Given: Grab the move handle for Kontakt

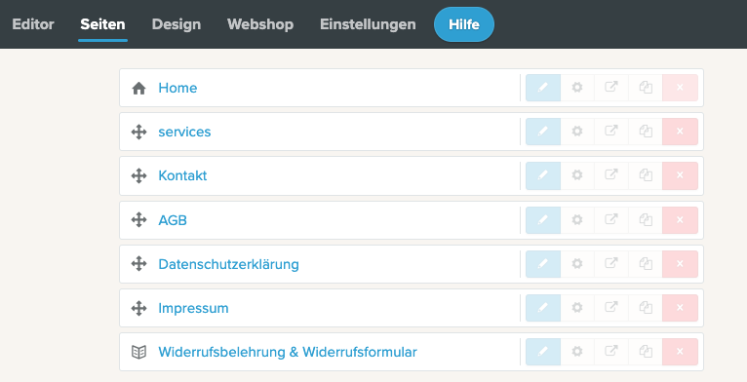Looking at the screenshot, I should point(139,176).
